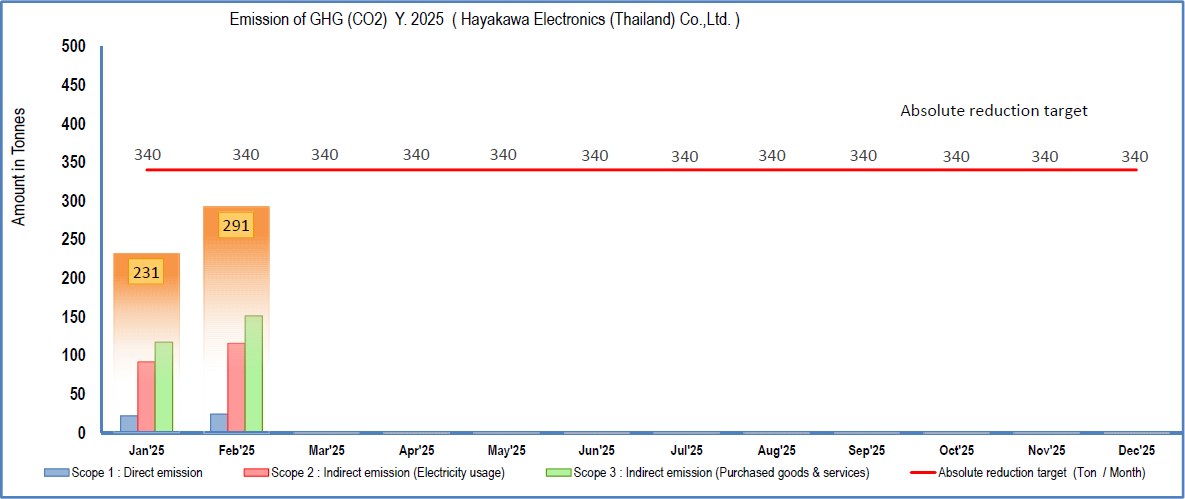Click the 340 target label above Jun'25

(595, 157)
